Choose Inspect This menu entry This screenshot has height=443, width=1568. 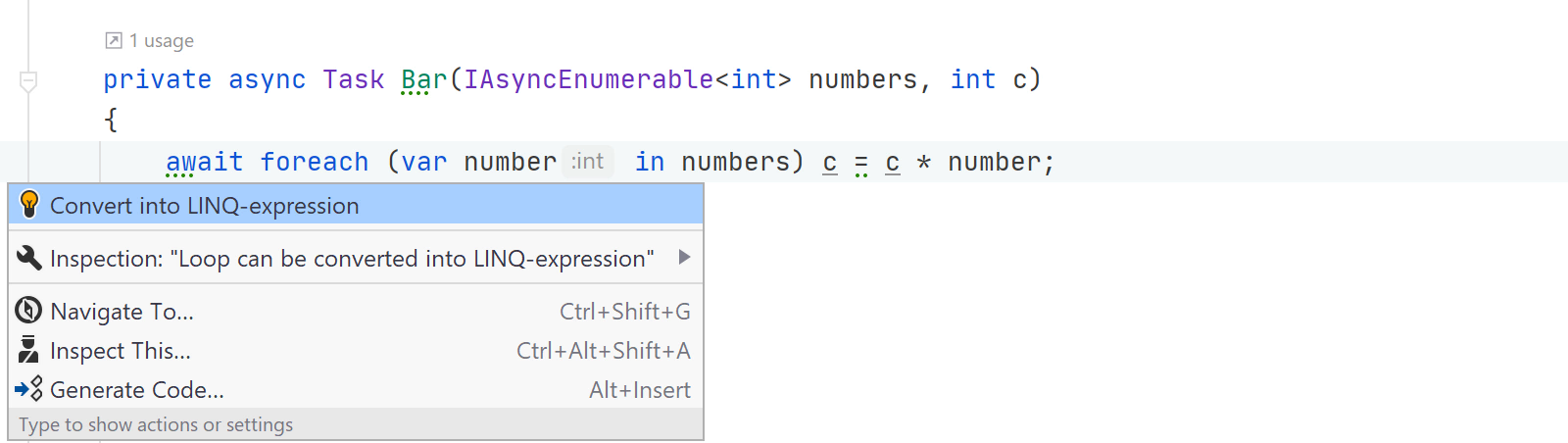point(356,350)
